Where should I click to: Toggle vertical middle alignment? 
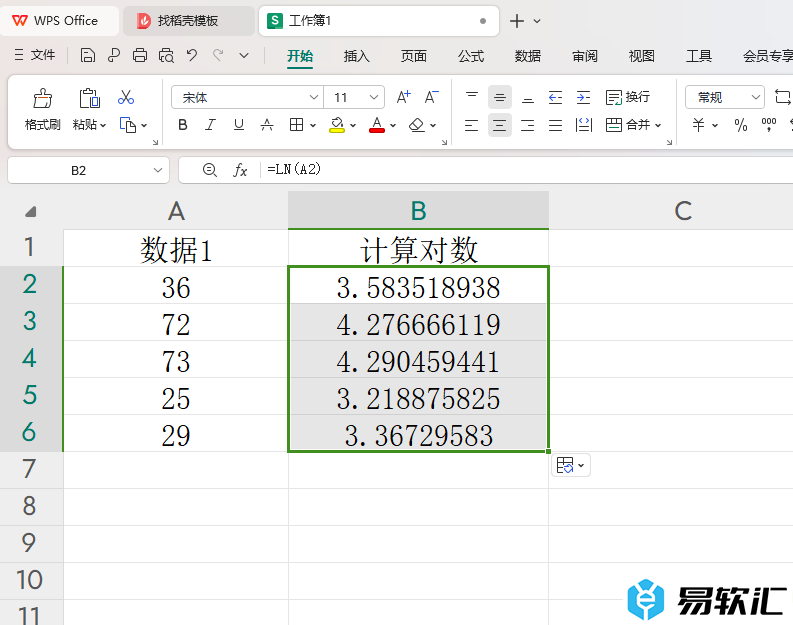click(500, 97)
